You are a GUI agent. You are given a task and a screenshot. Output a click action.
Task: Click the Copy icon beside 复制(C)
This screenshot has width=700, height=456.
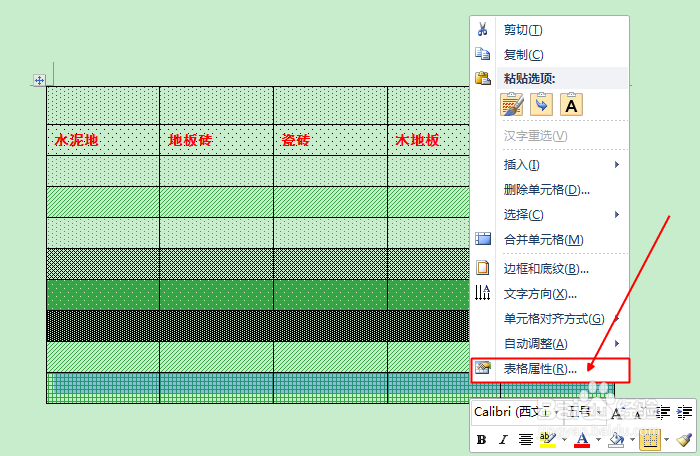click(x=482, y=54)
